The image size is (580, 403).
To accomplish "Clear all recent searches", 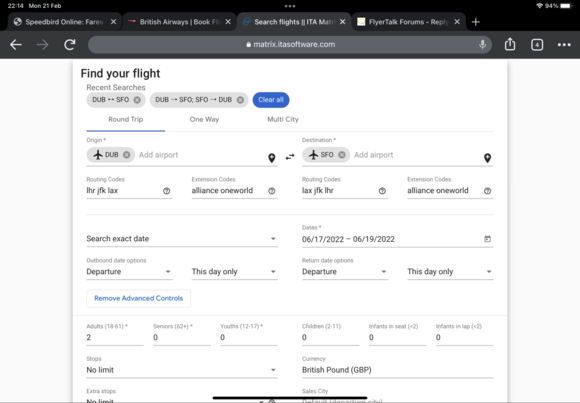I will pos(271,100).
